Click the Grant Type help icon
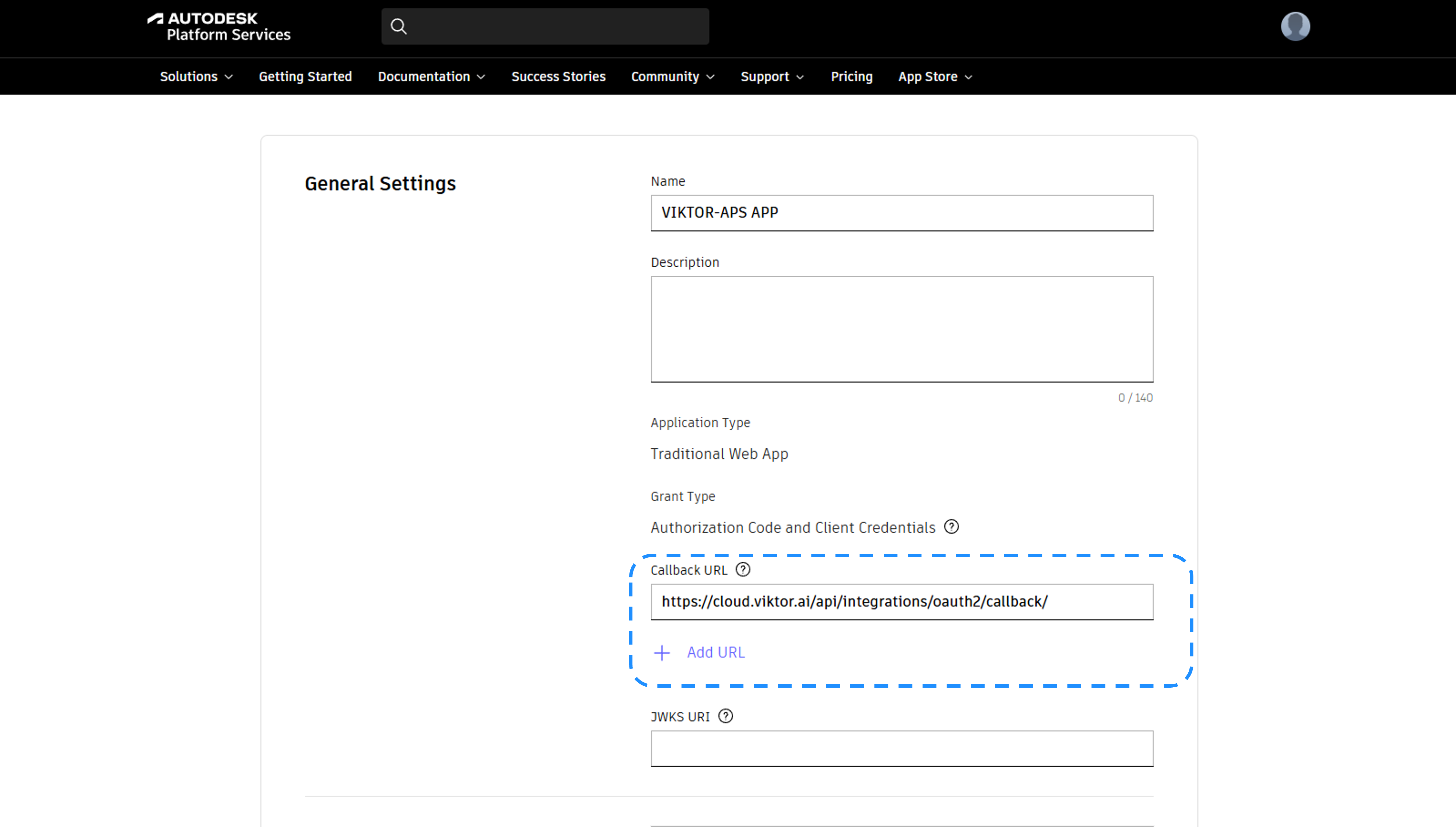1456x827 pixels. click(x=951, y=527)
